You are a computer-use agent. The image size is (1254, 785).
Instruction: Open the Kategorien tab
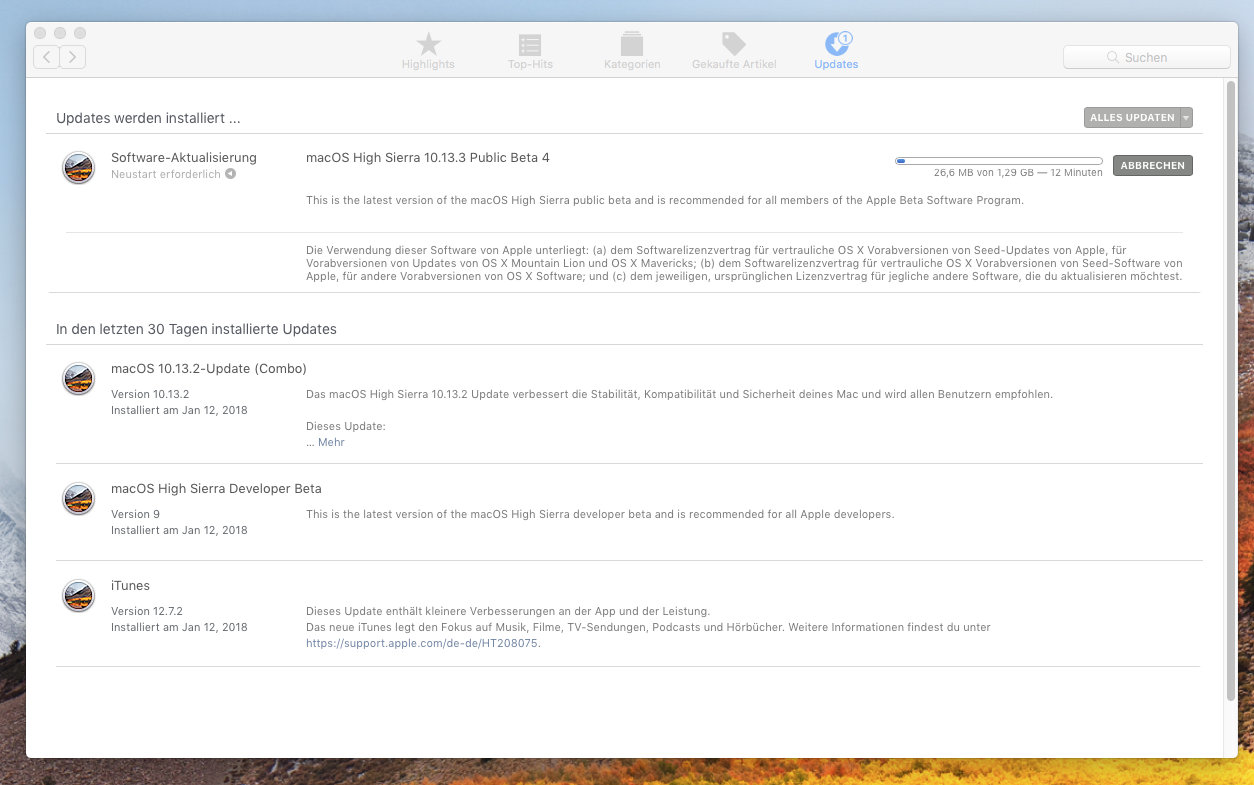(x=632, y=50)
